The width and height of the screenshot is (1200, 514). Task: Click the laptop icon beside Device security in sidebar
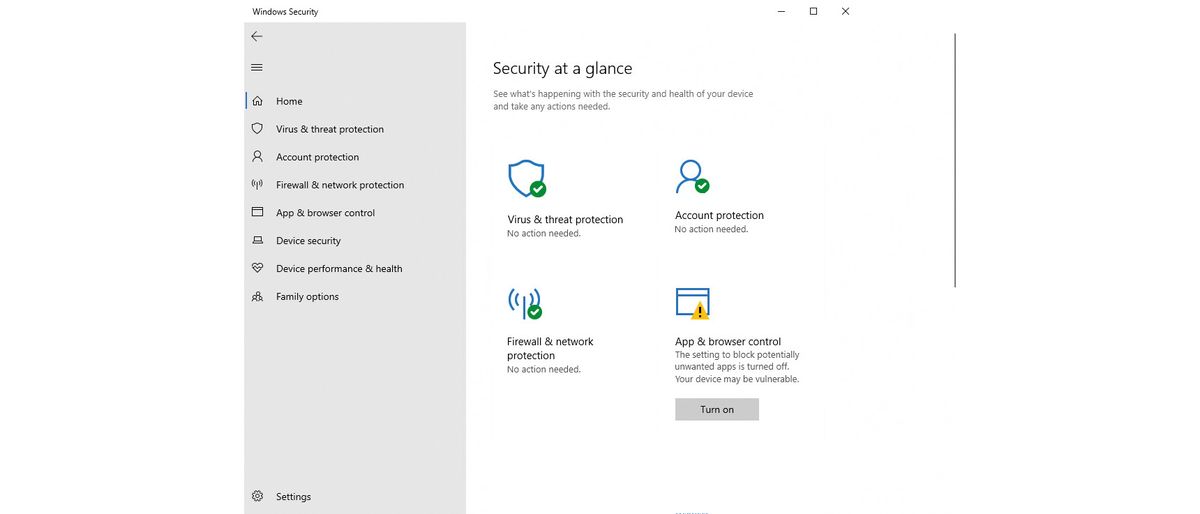point(257,241)
